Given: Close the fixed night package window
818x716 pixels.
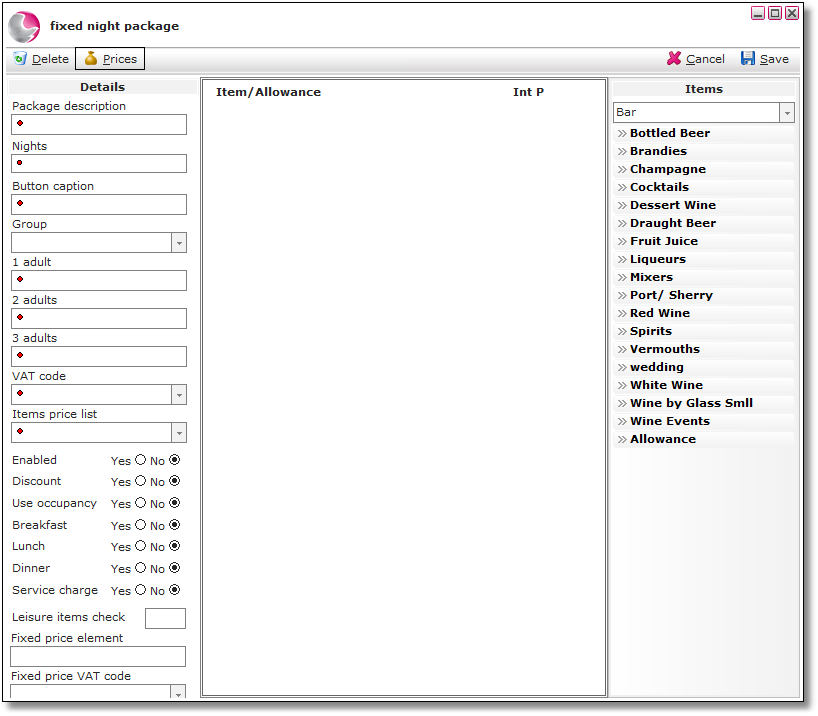Looking at the screenshot, I should click(792, 13).
